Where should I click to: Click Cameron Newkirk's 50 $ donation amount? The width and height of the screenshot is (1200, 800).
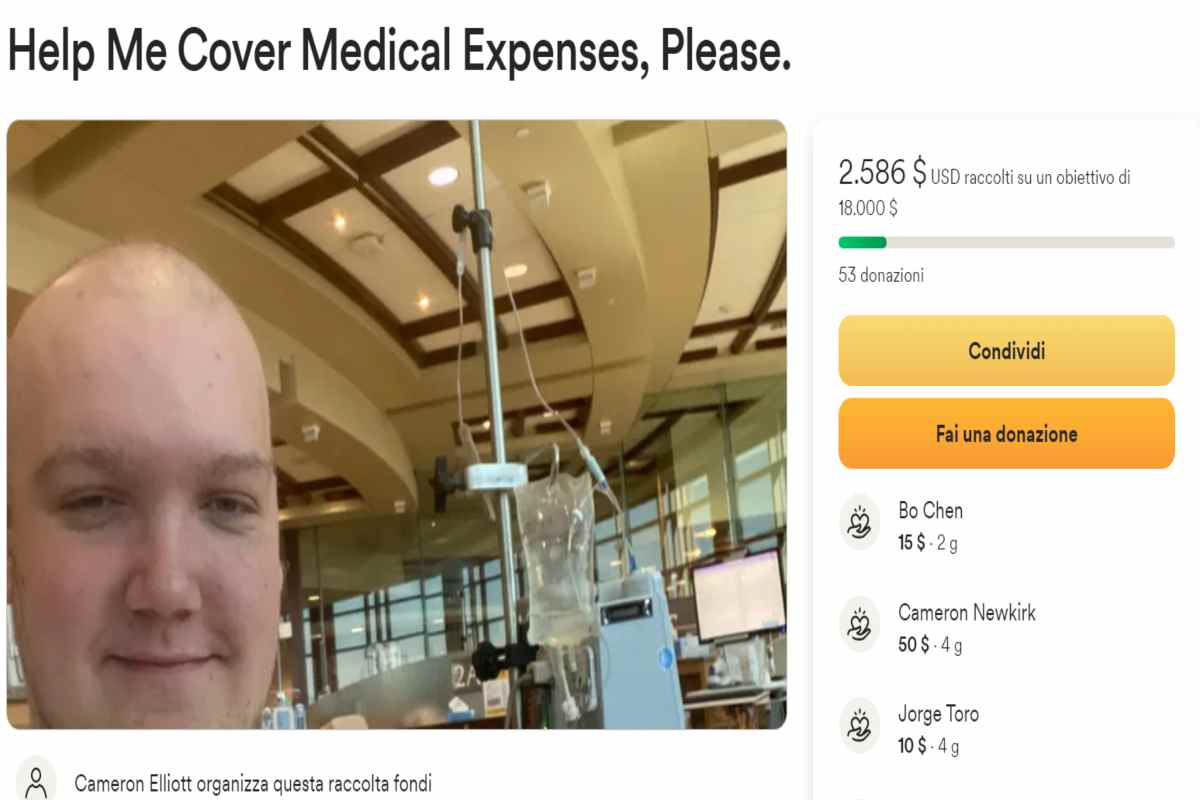point(913,645)
